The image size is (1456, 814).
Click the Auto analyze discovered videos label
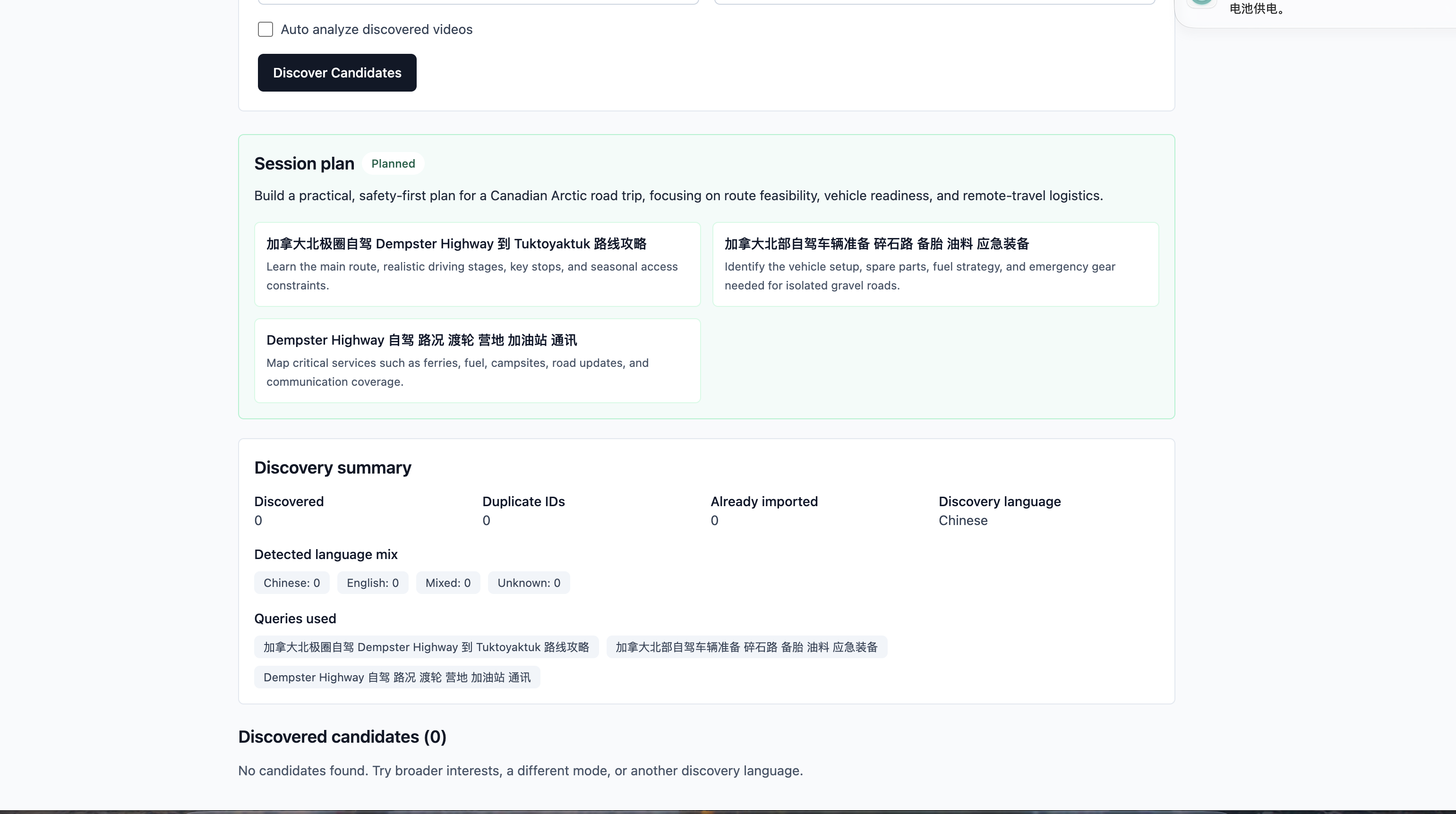click(377, 29)
